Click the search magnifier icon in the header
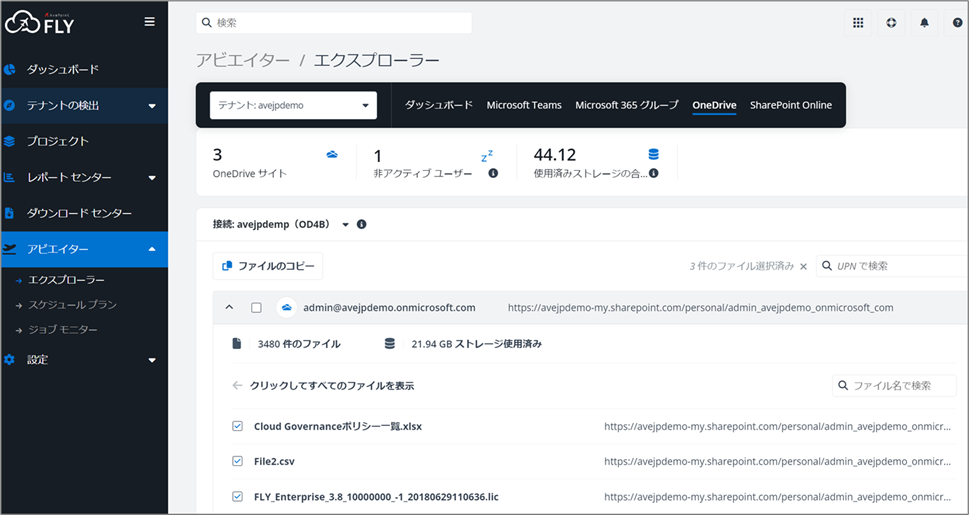Image resolution: width=969 pixels, height=515 pixels. [208, 23]
